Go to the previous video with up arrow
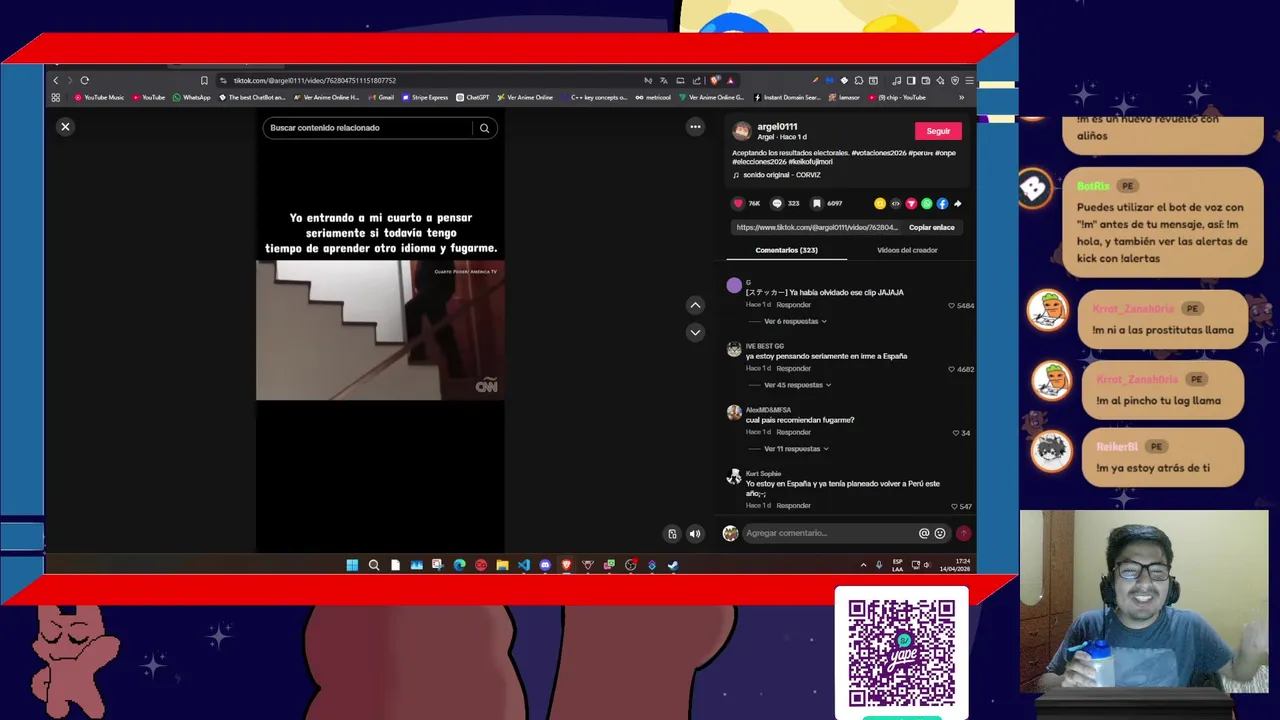The image size is (1280, 720). [695, 305]
